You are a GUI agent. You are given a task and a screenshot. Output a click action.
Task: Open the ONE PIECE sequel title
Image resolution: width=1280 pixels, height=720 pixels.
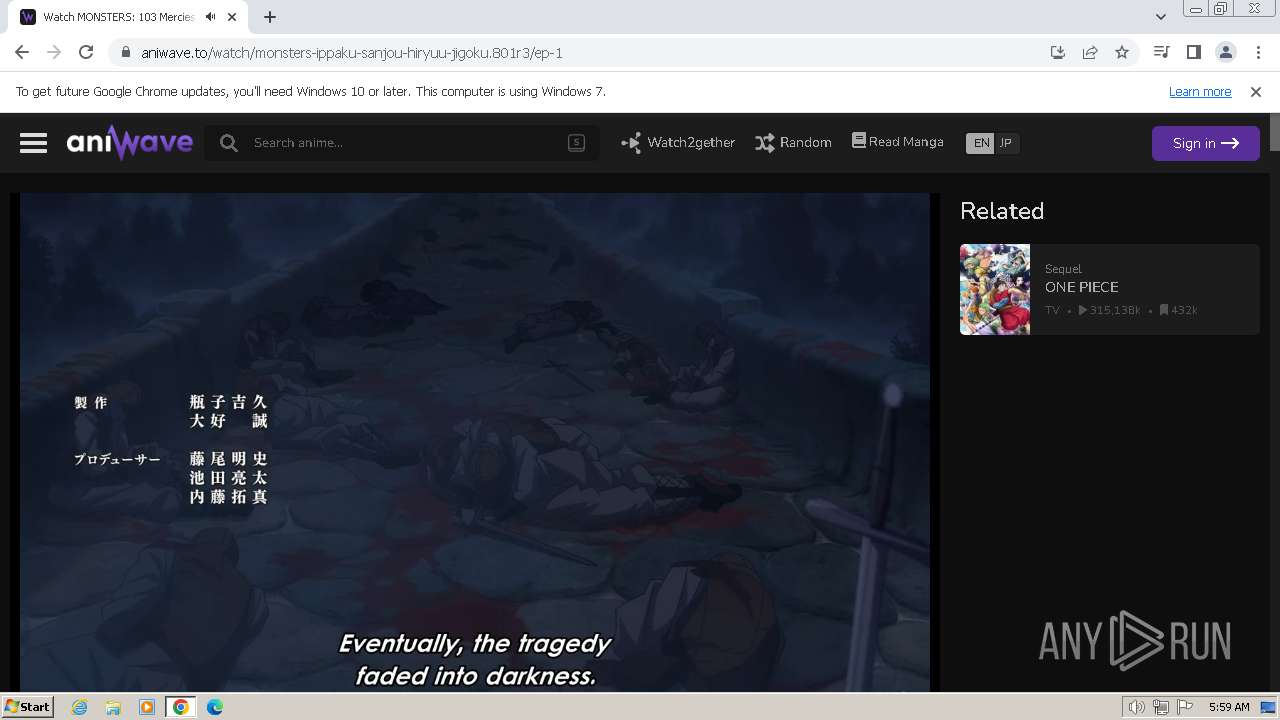click(x=1082, y=287)
